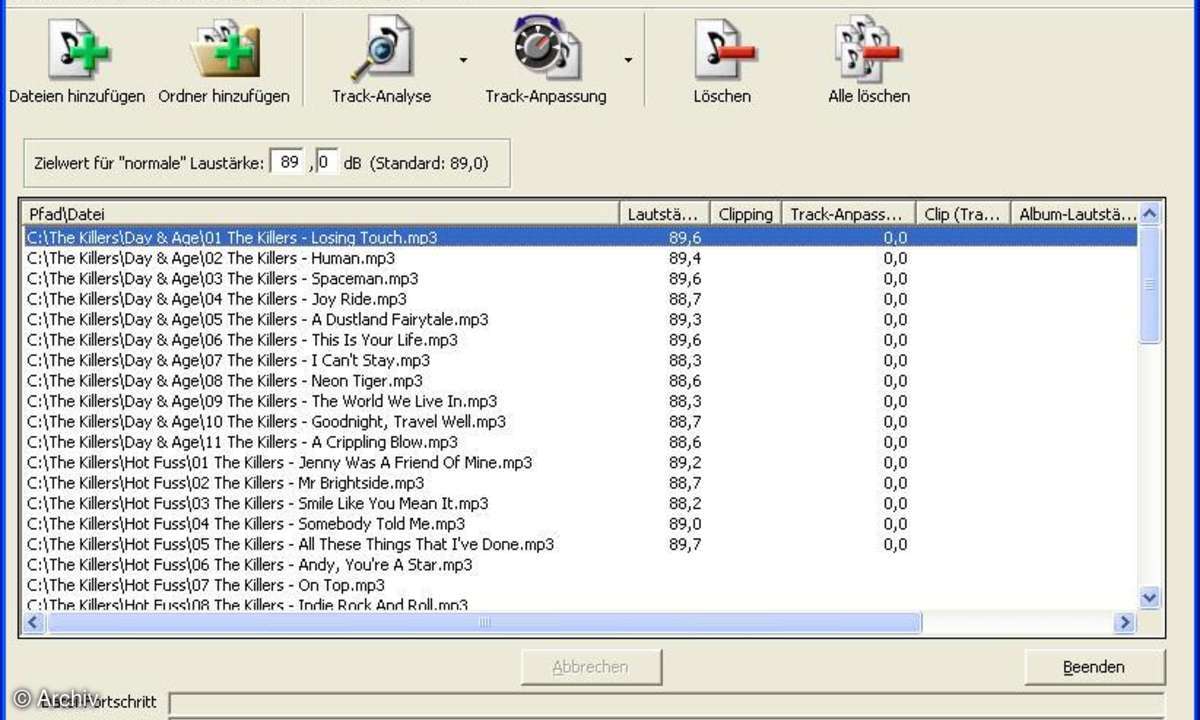Click the horizontal scrollbar thumb
Screen dimensions: 1200x720
484,623
